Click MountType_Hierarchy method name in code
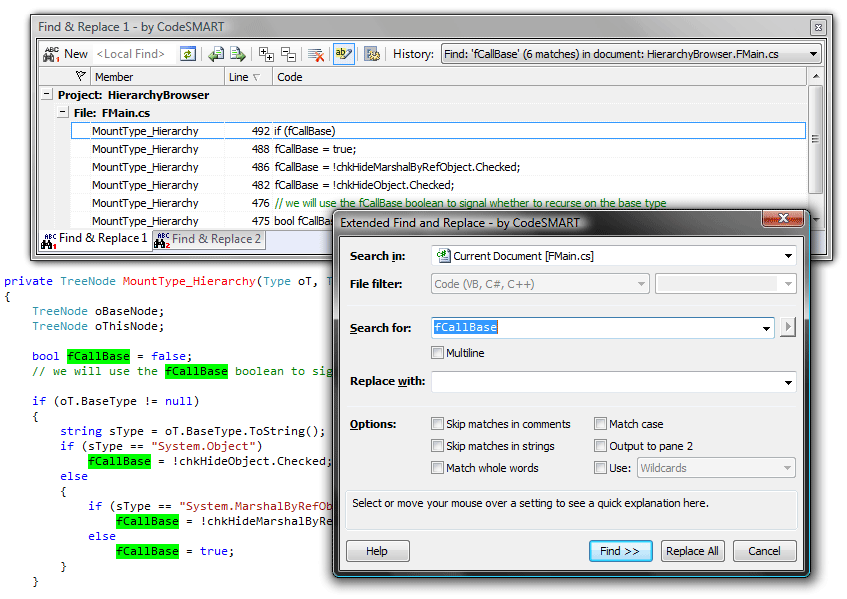The width and height of the screenshot is (847, 599). click(x=189, y=281)
